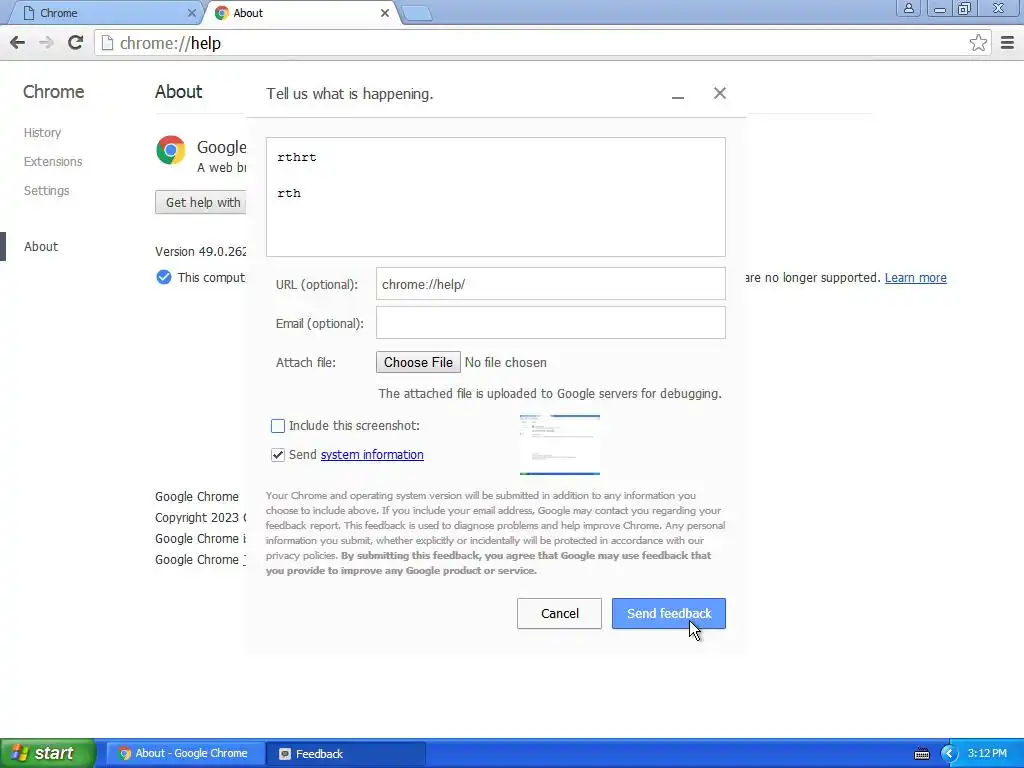Expand hidden system tray icons arrow
1024x768 pixels.
coord(949,754)
